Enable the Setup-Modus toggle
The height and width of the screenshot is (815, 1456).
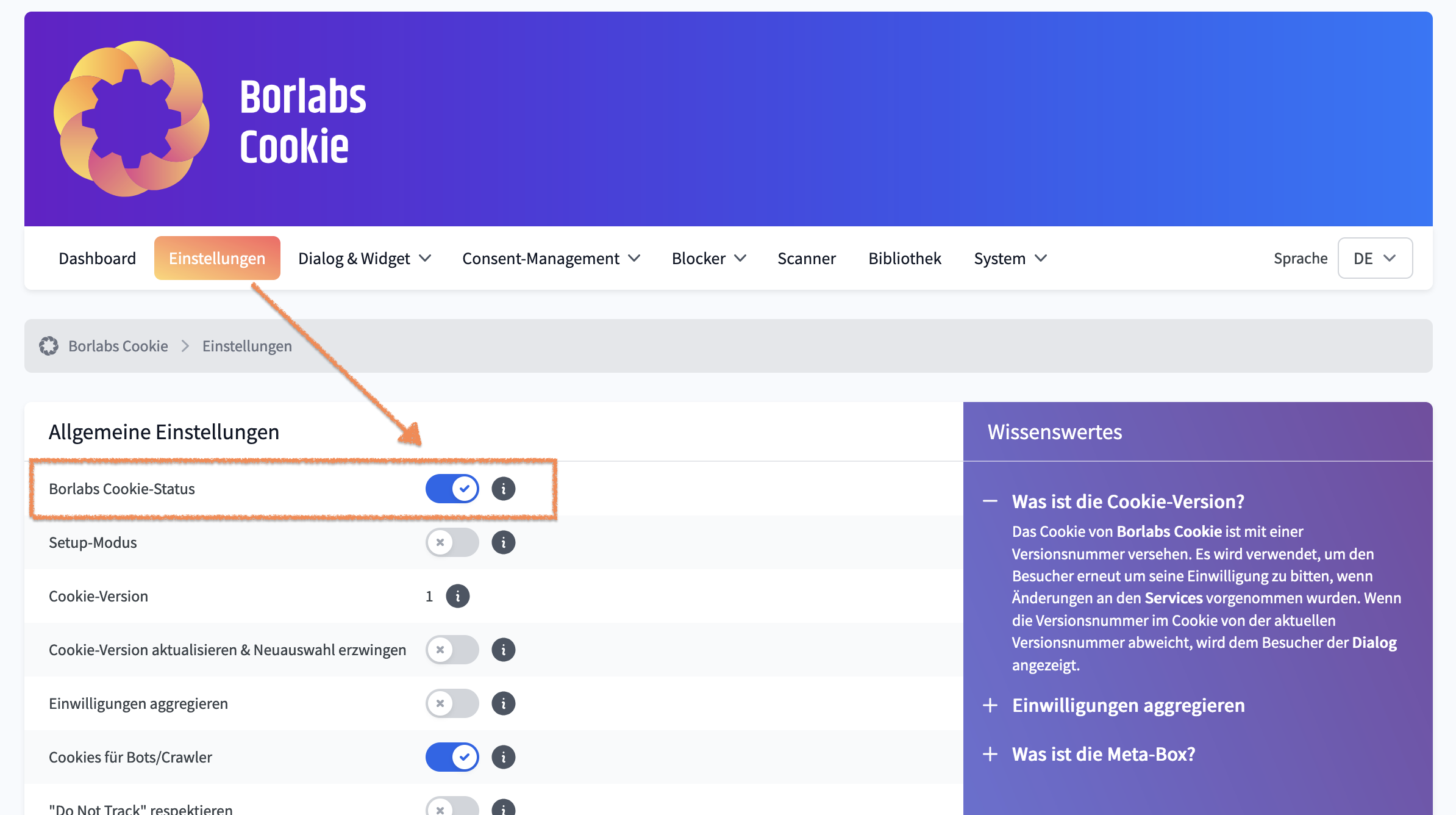[452, 542]
